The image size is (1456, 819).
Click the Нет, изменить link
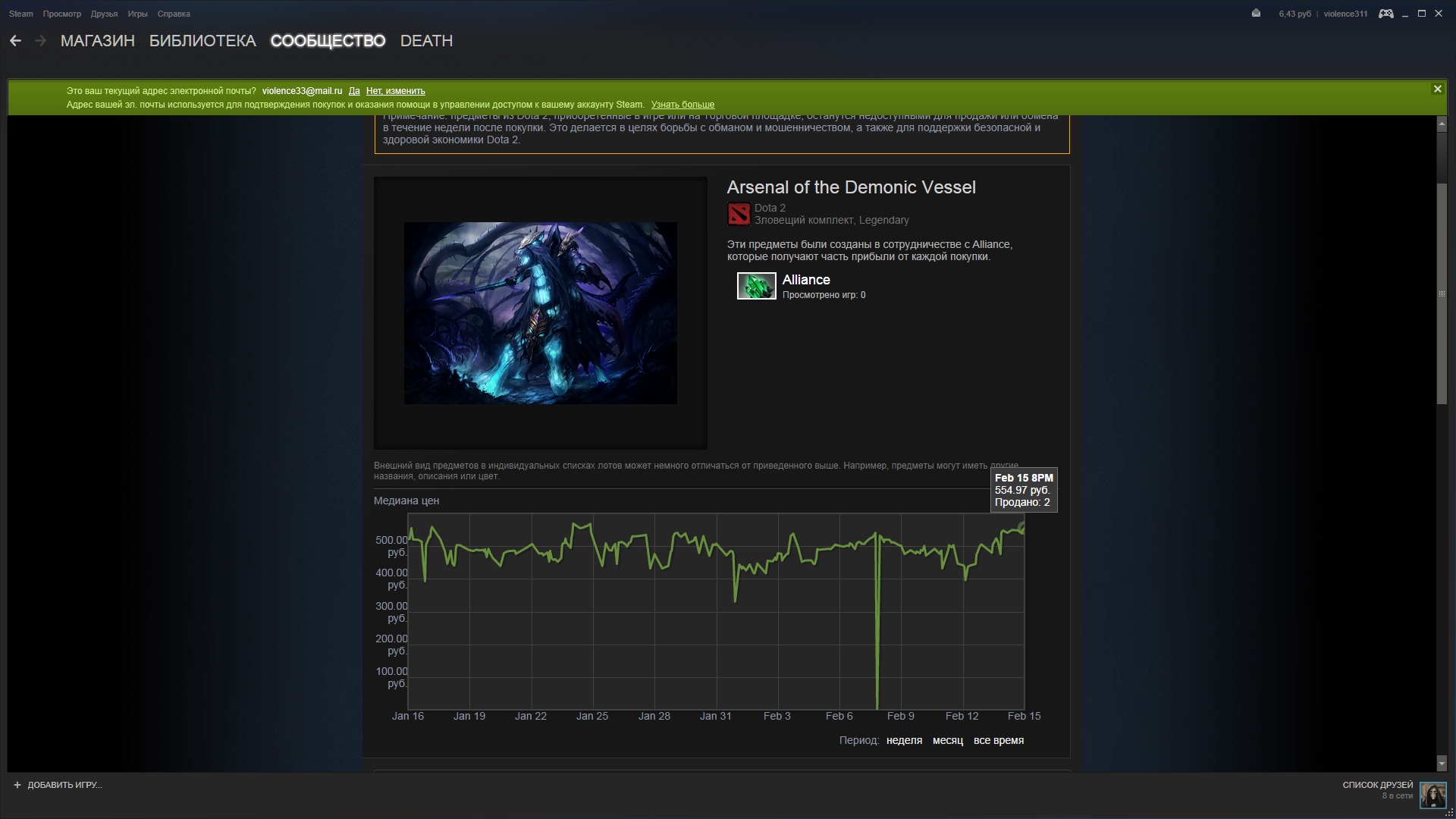coord(395,91)
